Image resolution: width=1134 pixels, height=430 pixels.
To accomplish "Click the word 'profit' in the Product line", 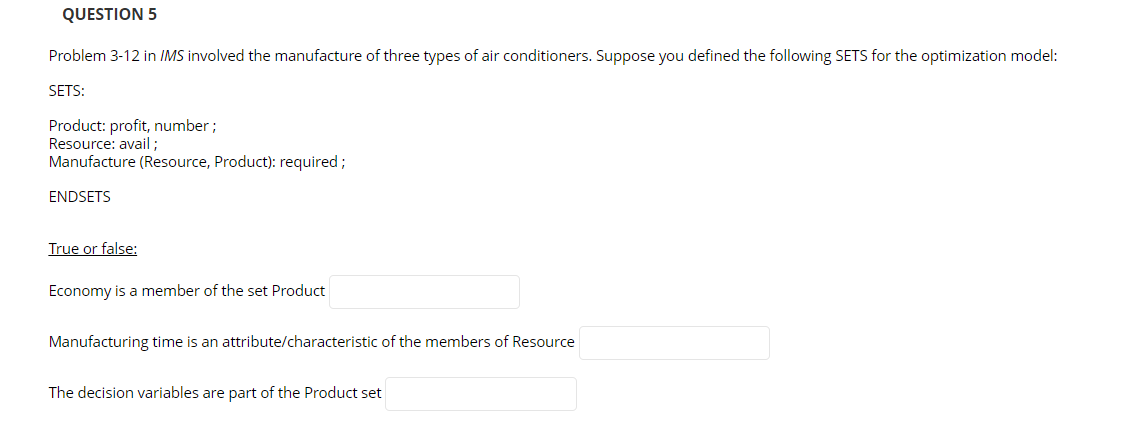I will pyautogui.click(x=129, y=126).
